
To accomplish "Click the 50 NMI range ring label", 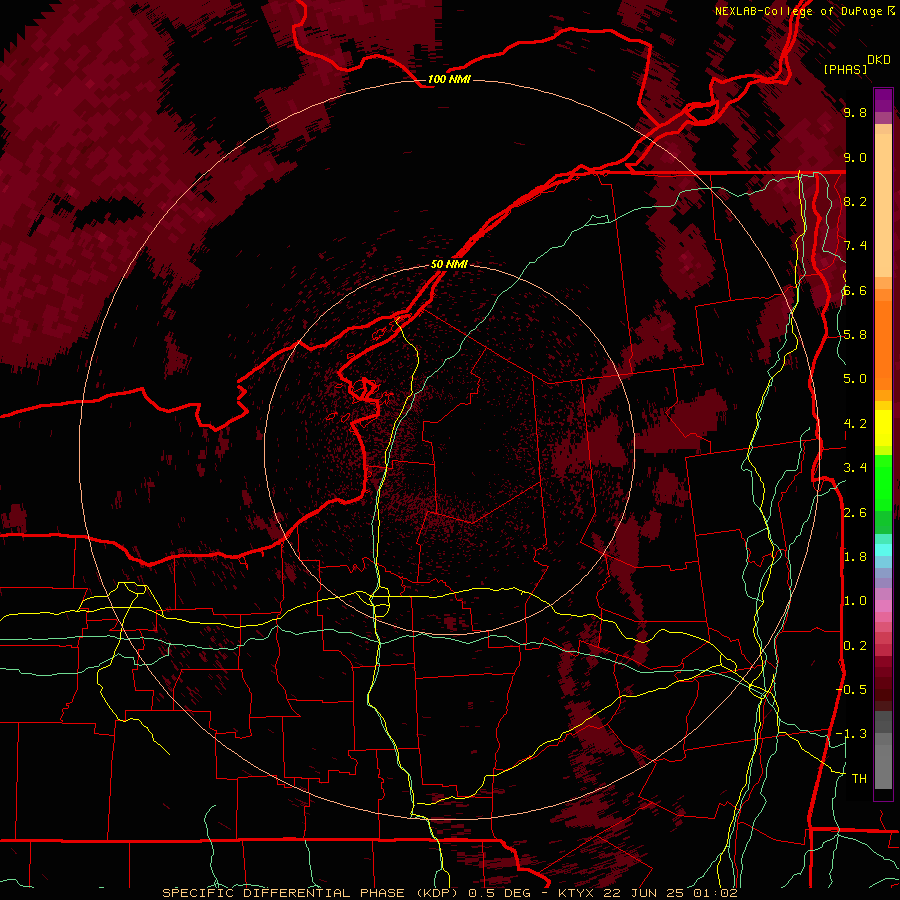I will coord(449,265).
